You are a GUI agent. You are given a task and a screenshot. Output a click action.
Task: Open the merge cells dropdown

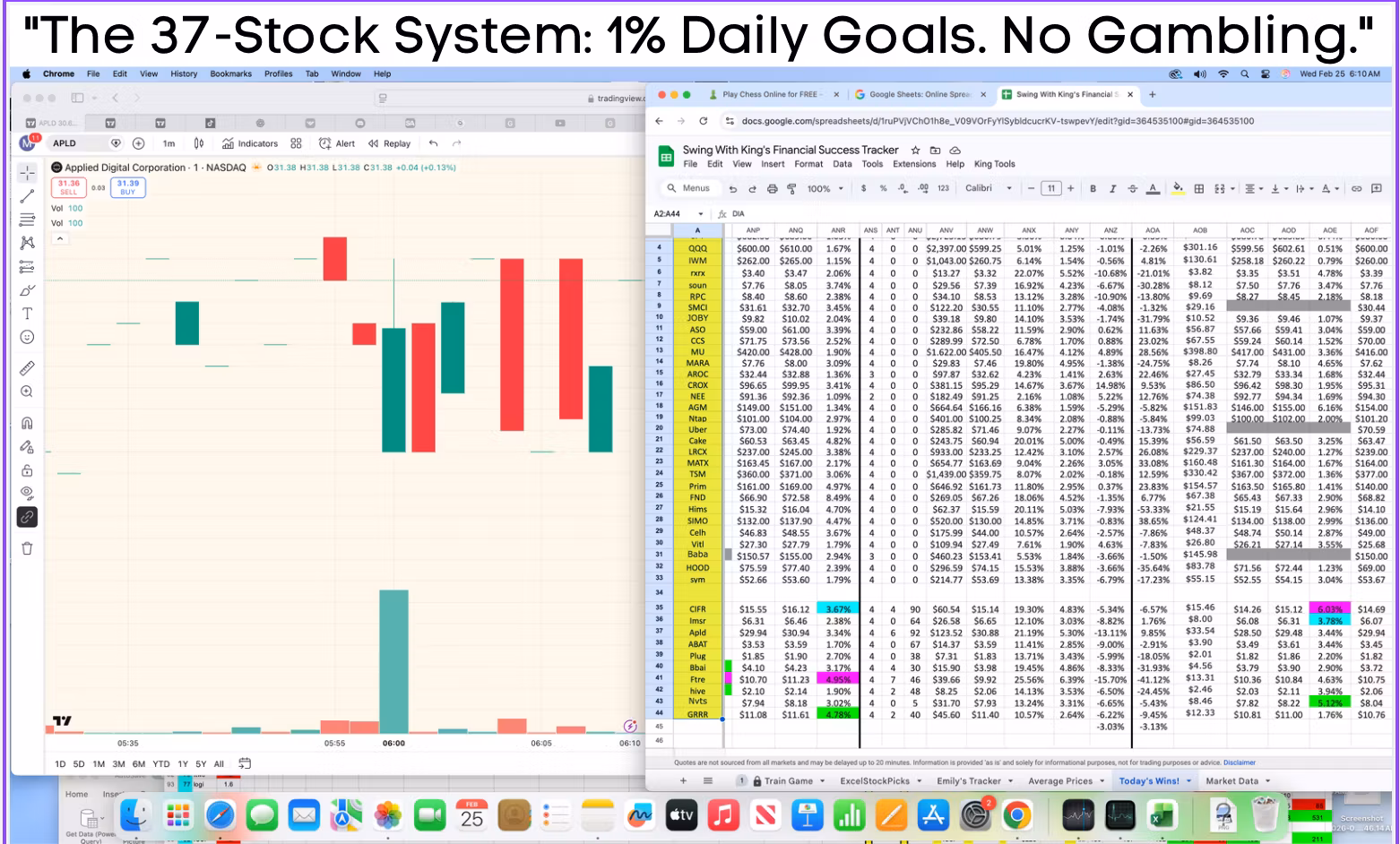pyautogui.click(x=1223, y=189)
